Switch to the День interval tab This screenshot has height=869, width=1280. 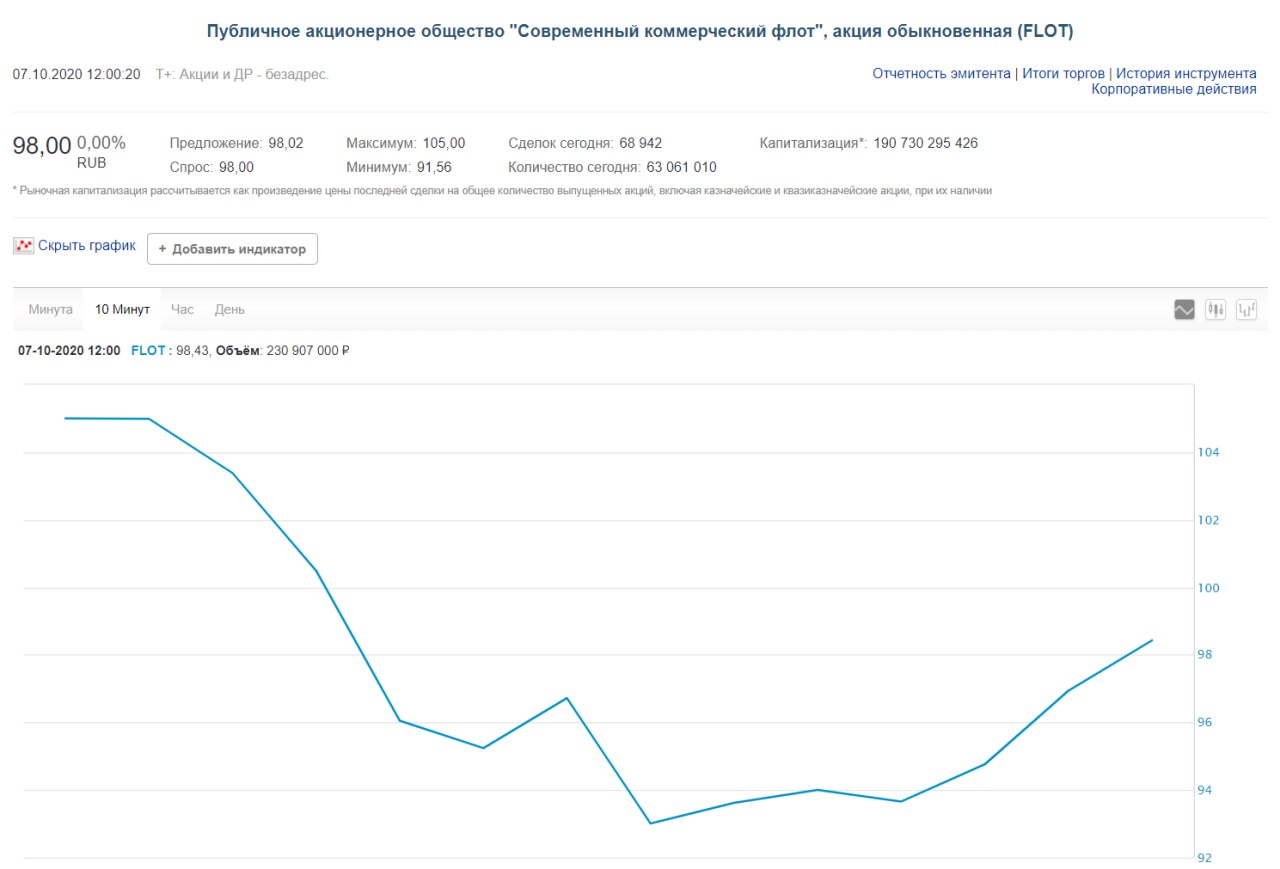[x=229, y=310]
